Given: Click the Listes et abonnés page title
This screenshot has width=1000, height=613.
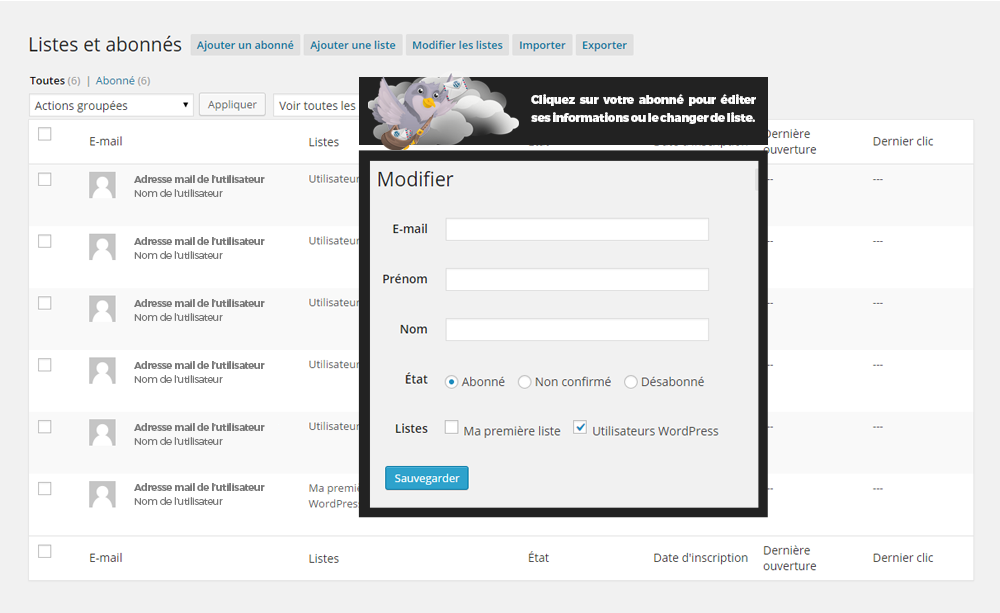Looking at the screenshot, I should point(105,44).
